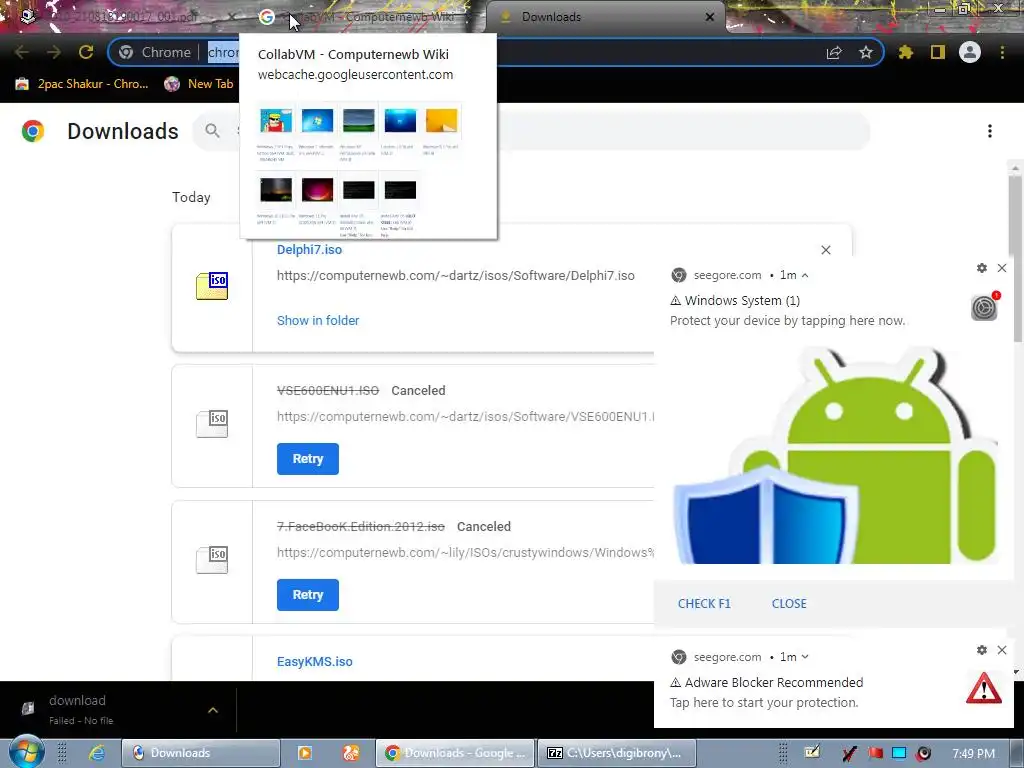
Task: Click the Canceled status of VSE600ENU1.ISO
Action: click(418, 391)
